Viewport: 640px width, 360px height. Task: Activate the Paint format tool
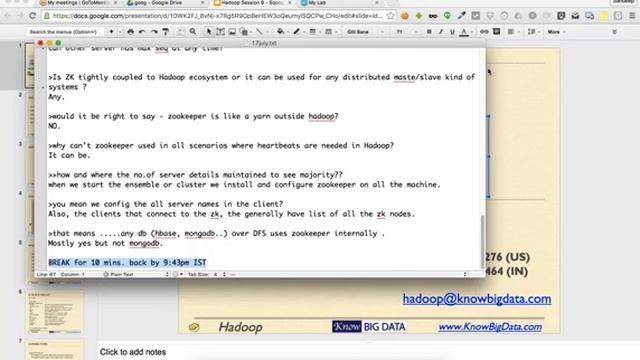click(166, 32)
